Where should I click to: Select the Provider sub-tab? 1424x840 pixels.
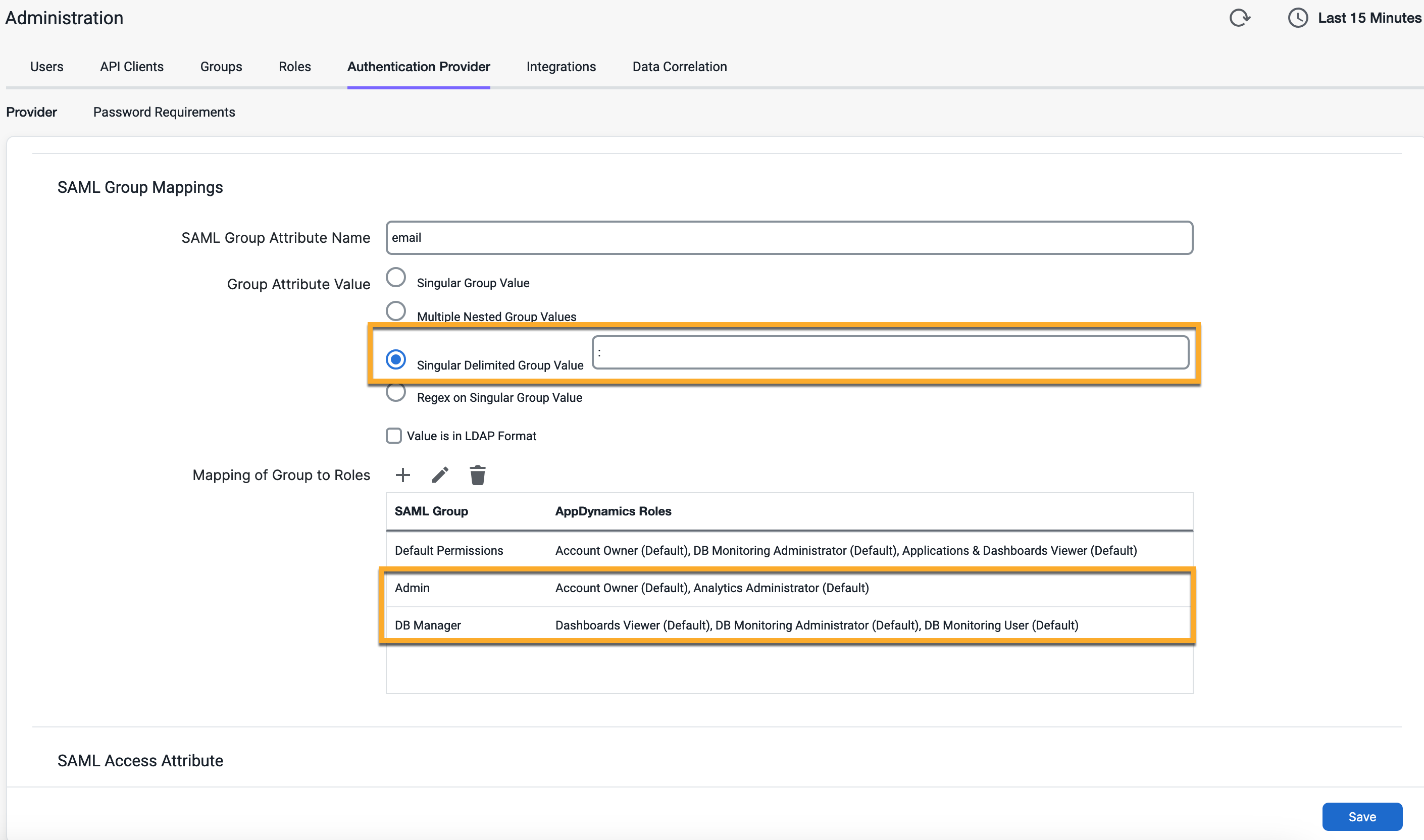tap(32, 112)
